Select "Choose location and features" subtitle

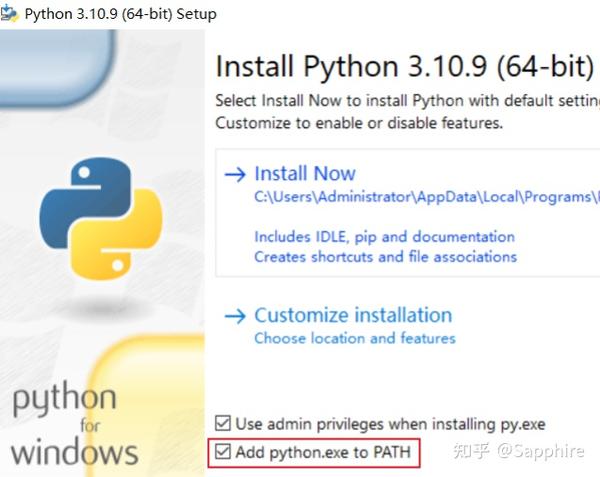coord(354,338)
